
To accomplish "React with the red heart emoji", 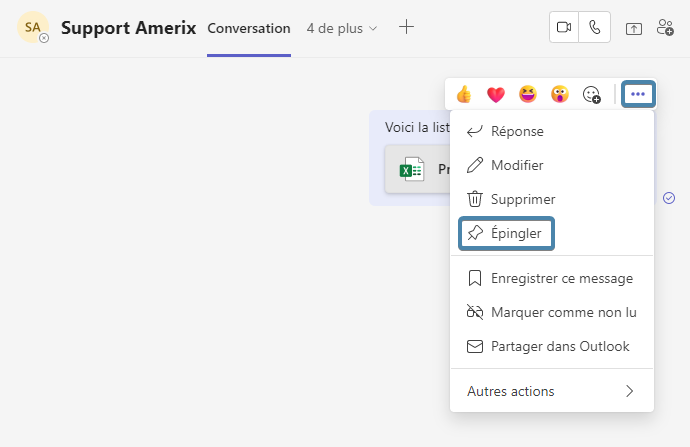I will point(496,95).
